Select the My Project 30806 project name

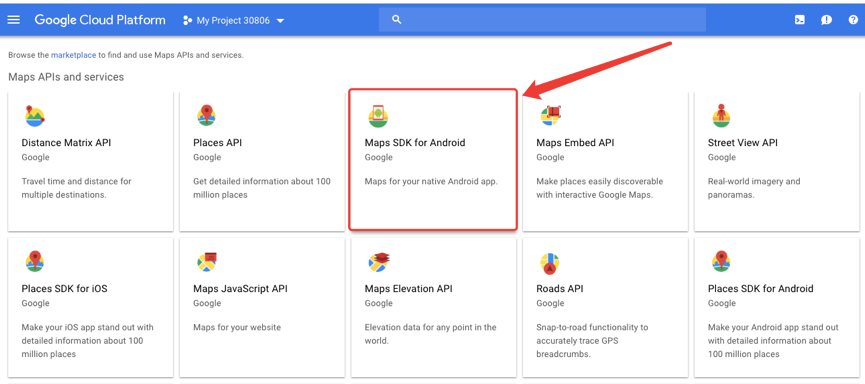pos(233,20)
